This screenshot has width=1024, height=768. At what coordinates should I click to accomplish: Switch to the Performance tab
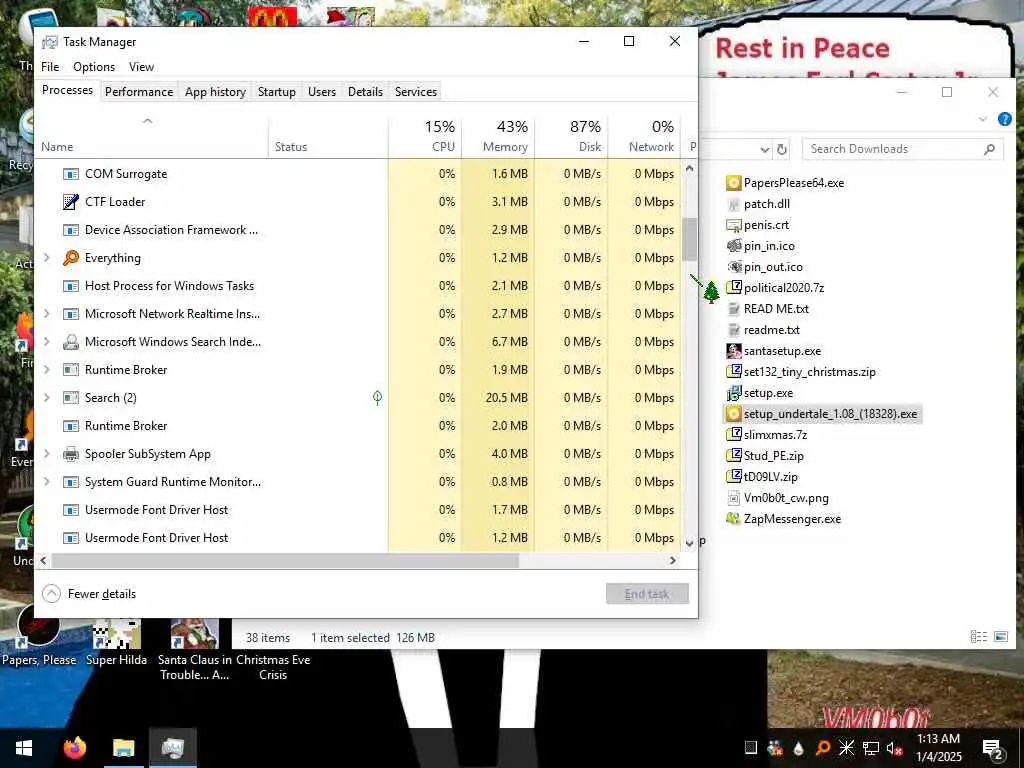pos(139,92)
